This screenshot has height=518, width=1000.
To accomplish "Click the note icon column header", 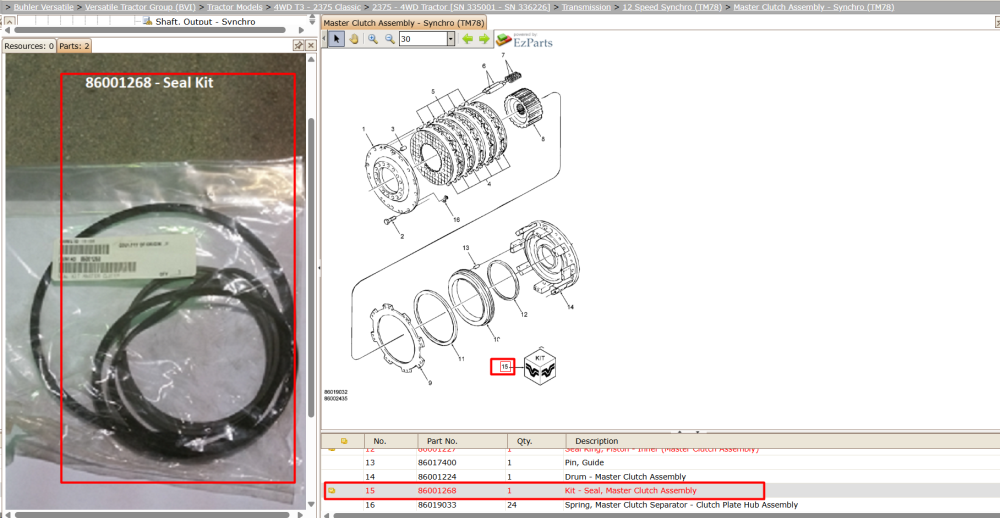I will tap(344, 441).
